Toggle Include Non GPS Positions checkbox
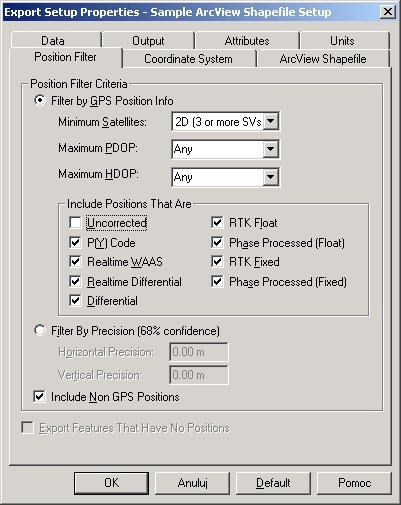The height and width of the screenshot is (505, 401). click(x=39, y=397)
